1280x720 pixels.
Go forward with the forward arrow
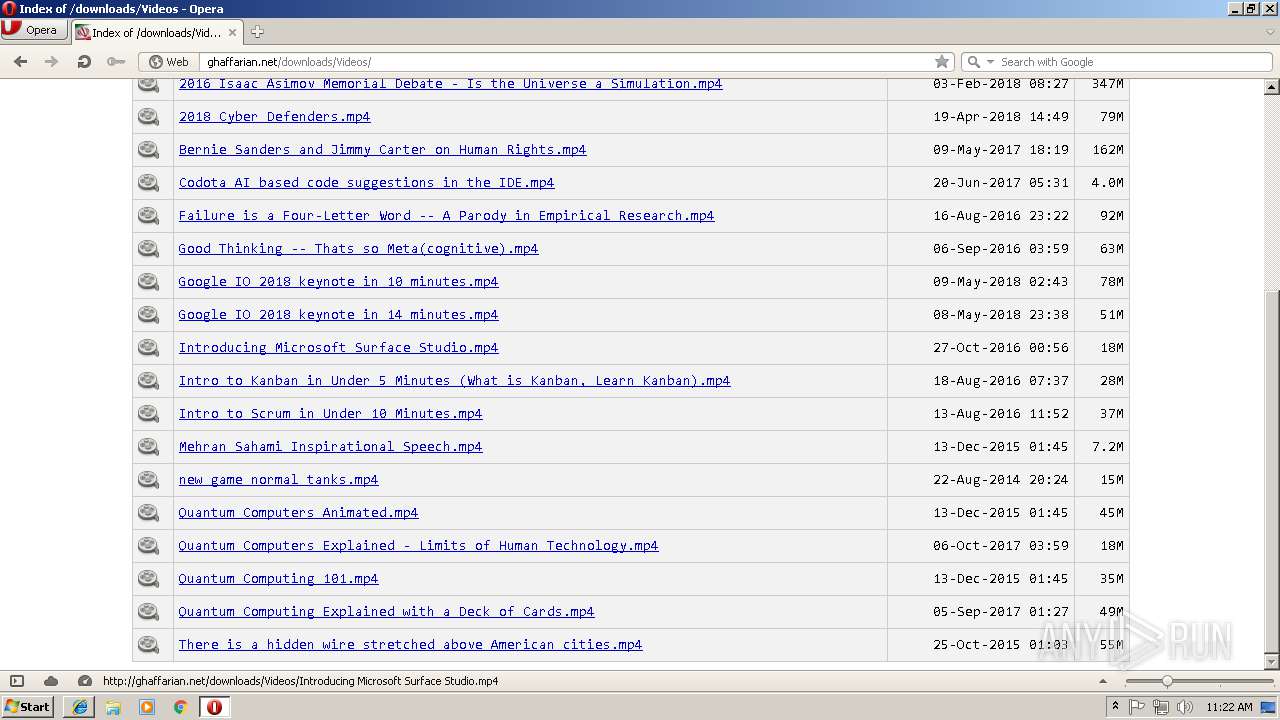52,62
